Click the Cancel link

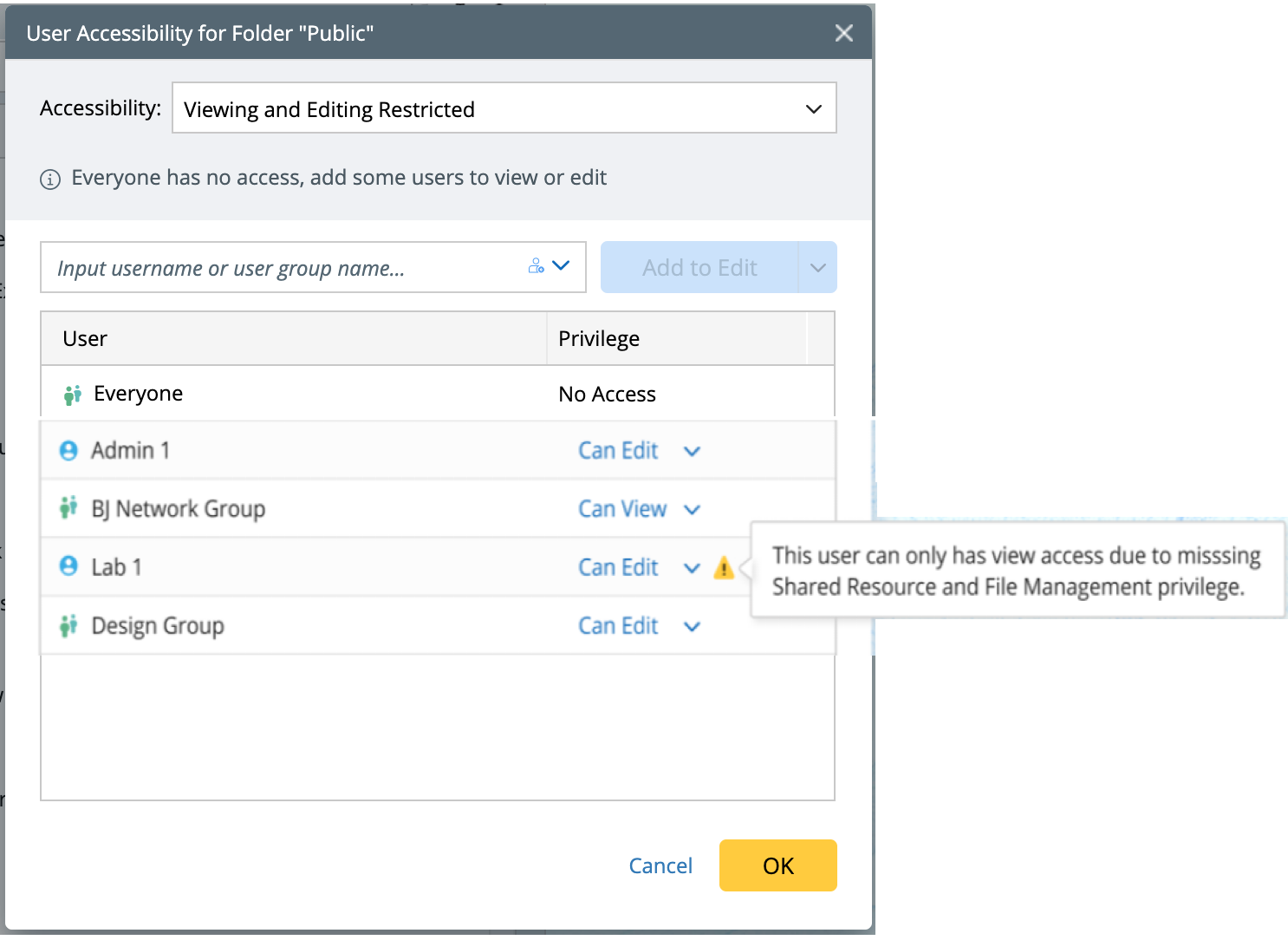(x=660, y=865)
